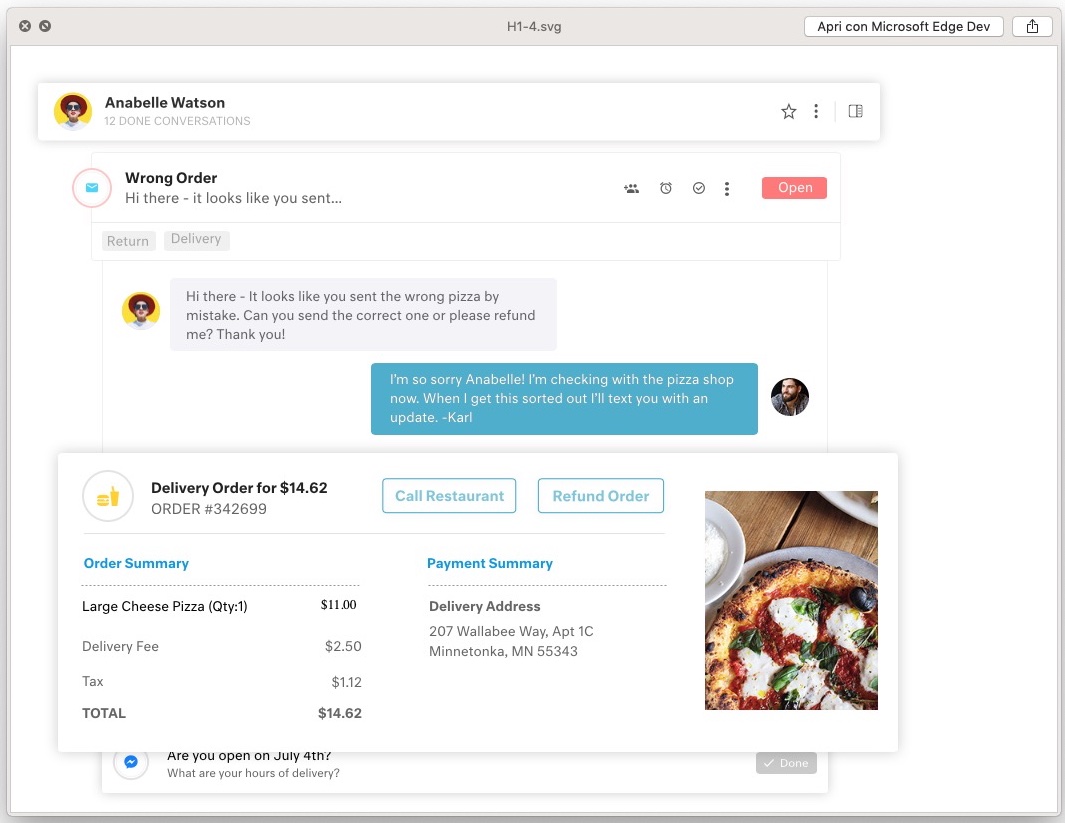Click the share icon in title bar

pyautogui.click(x=1032, y=26)
